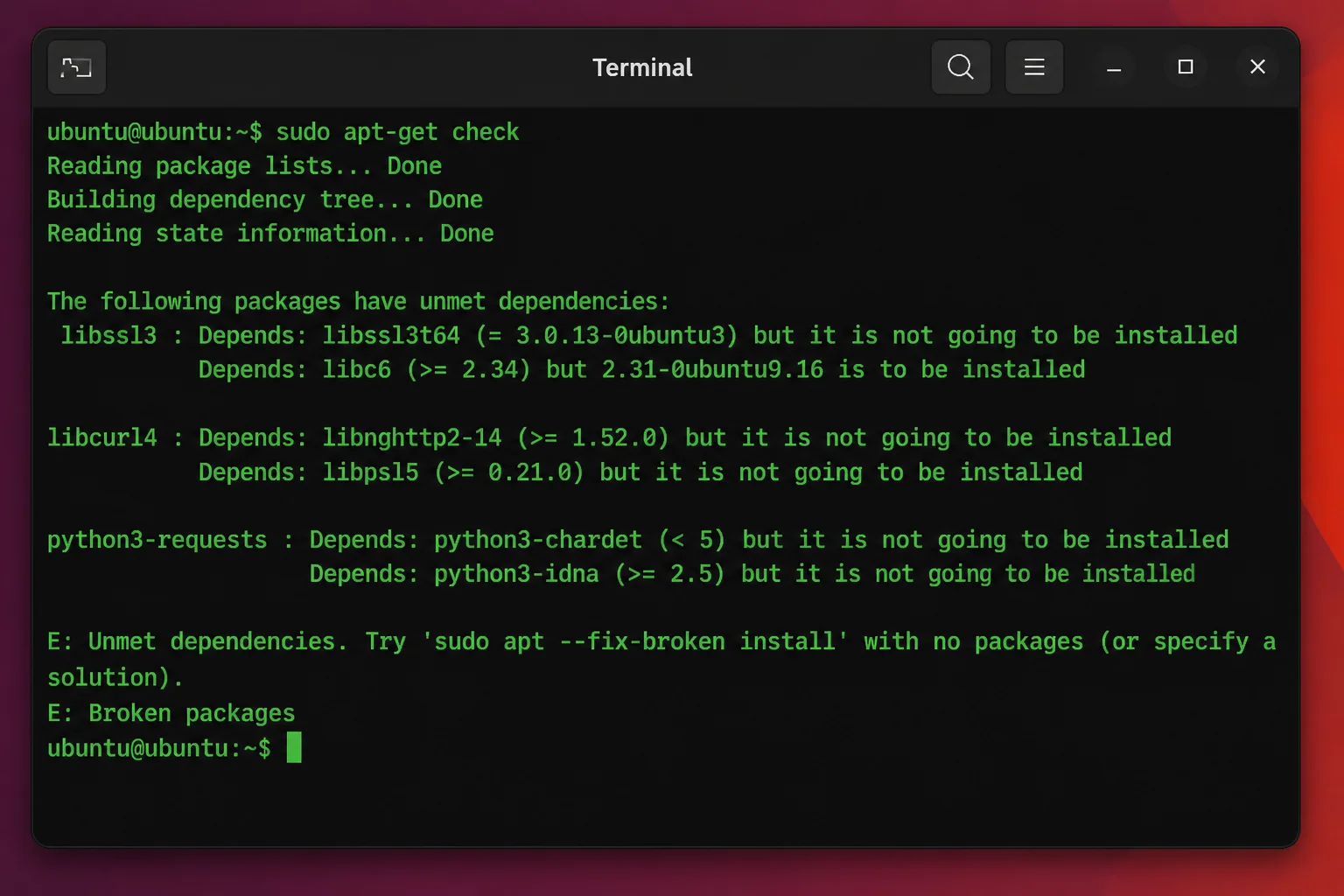Click the libpsl5 (>= 0.21.0) dependency line
The width and height of the screenshot is (1344, 896).
click(640, 472)
